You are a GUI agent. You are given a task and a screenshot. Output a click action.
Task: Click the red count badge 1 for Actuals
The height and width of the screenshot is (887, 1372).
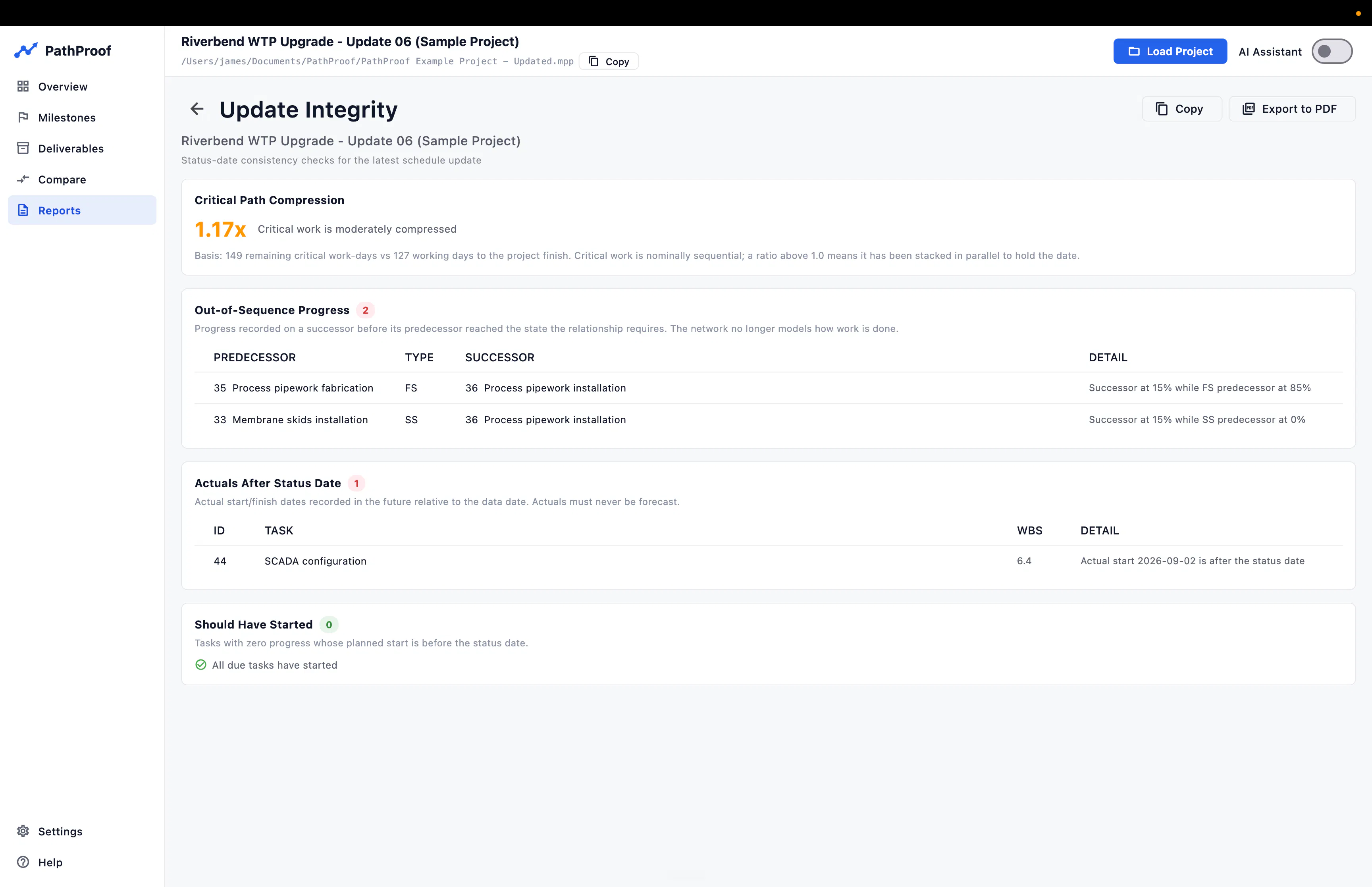[x=356, y=483]
